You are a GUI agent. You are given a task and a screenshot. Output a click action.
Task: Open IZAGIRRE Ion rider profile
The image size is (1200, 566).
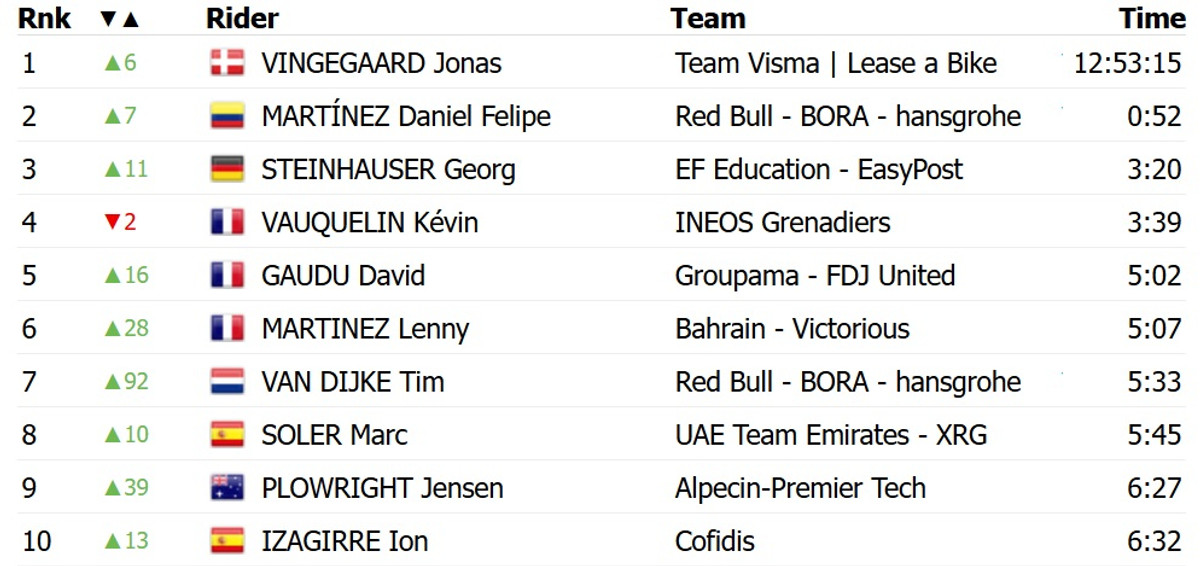coord(344,541)
